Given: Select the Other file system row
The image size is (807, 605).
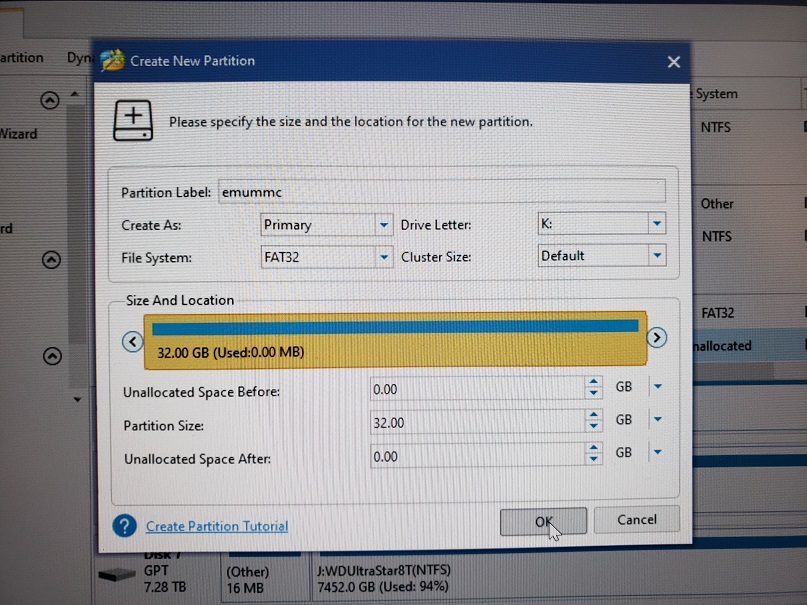Looking at the screenshot, I should [749, 204].
